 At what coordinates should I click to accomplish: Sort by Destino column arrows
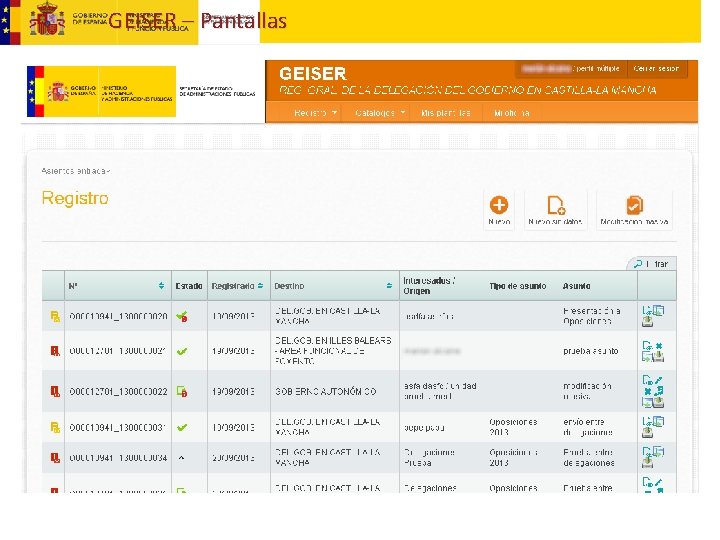pos(389,286)
